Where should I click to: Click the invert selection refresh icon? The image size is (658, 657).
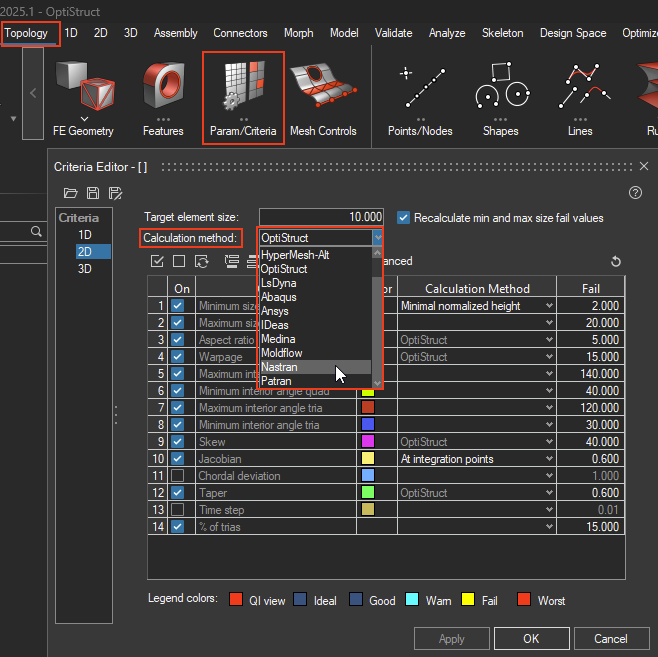point(202,261)
